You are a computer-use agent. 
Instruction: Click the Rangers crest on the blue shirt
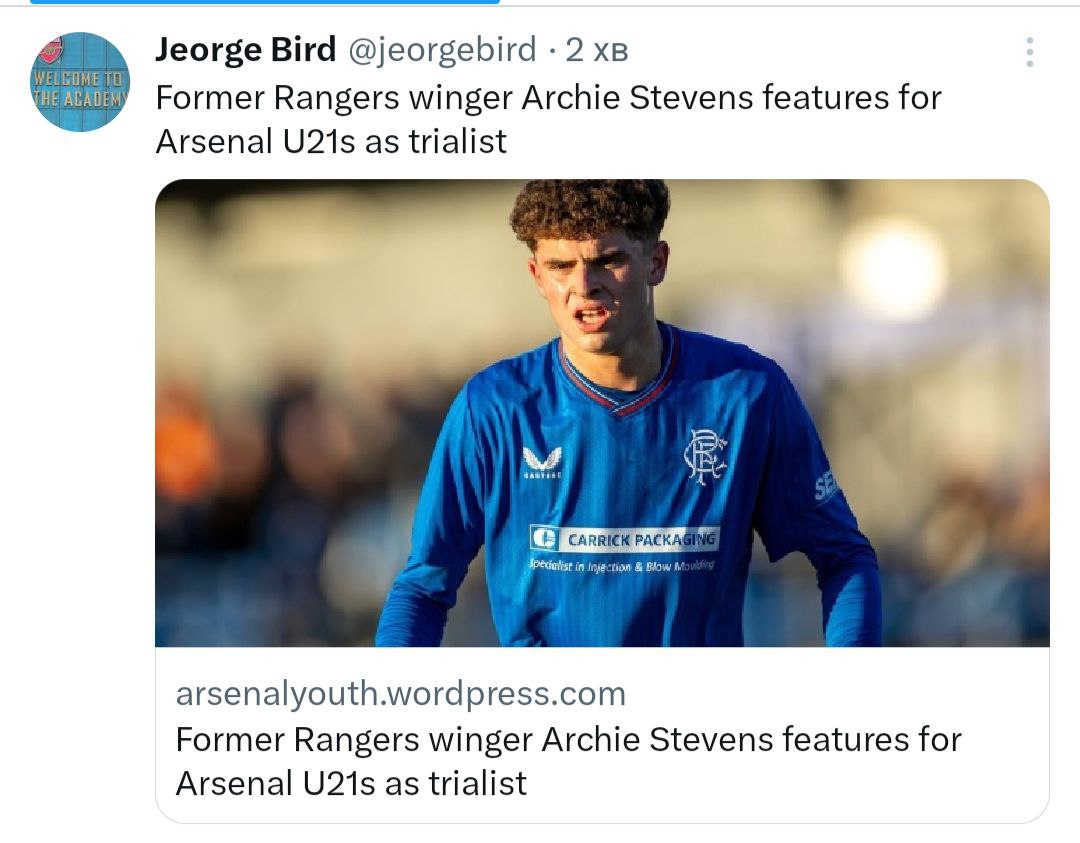coord(704,456)
